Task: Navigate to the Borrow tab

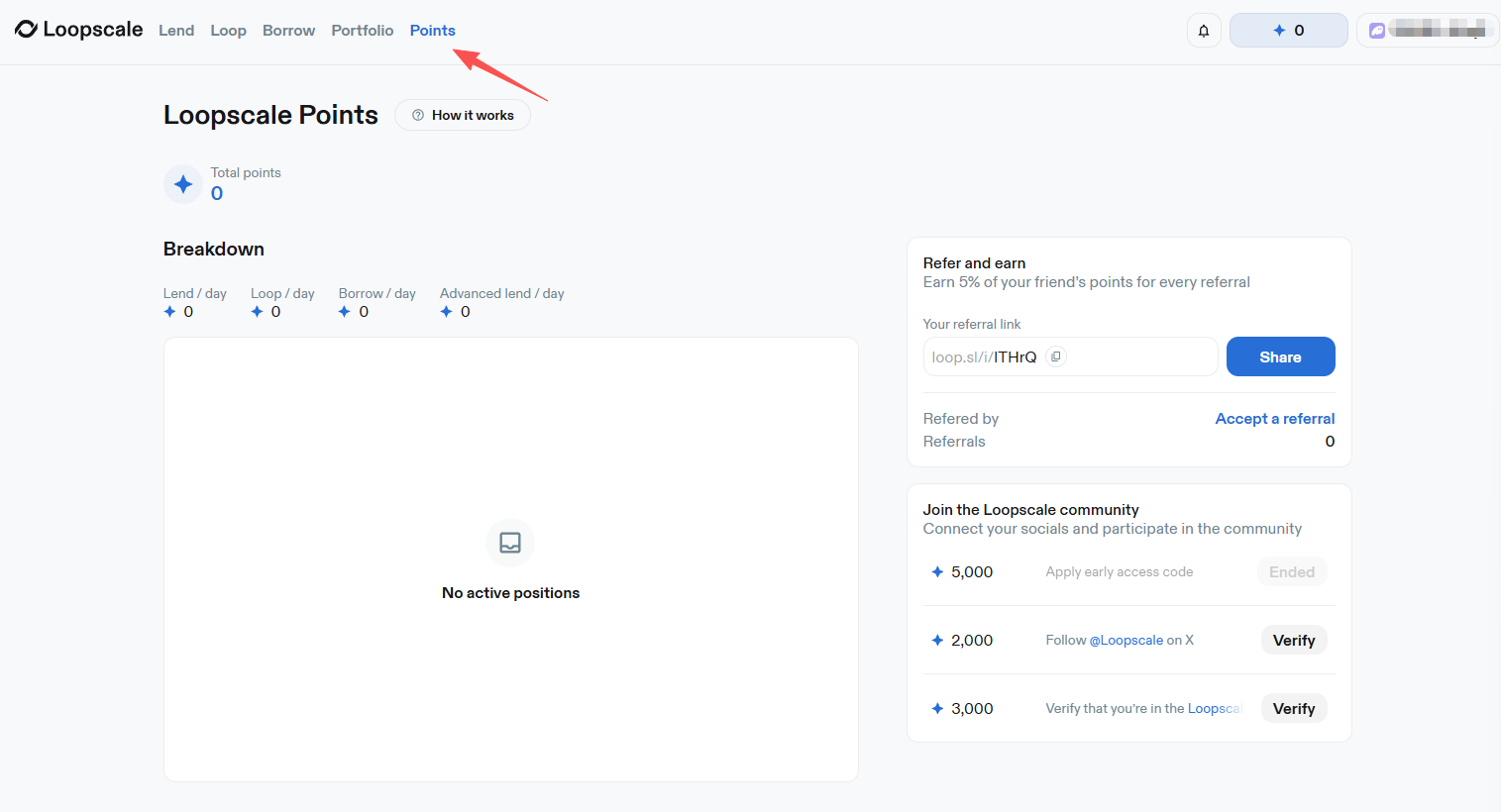Action: (288, 31)
